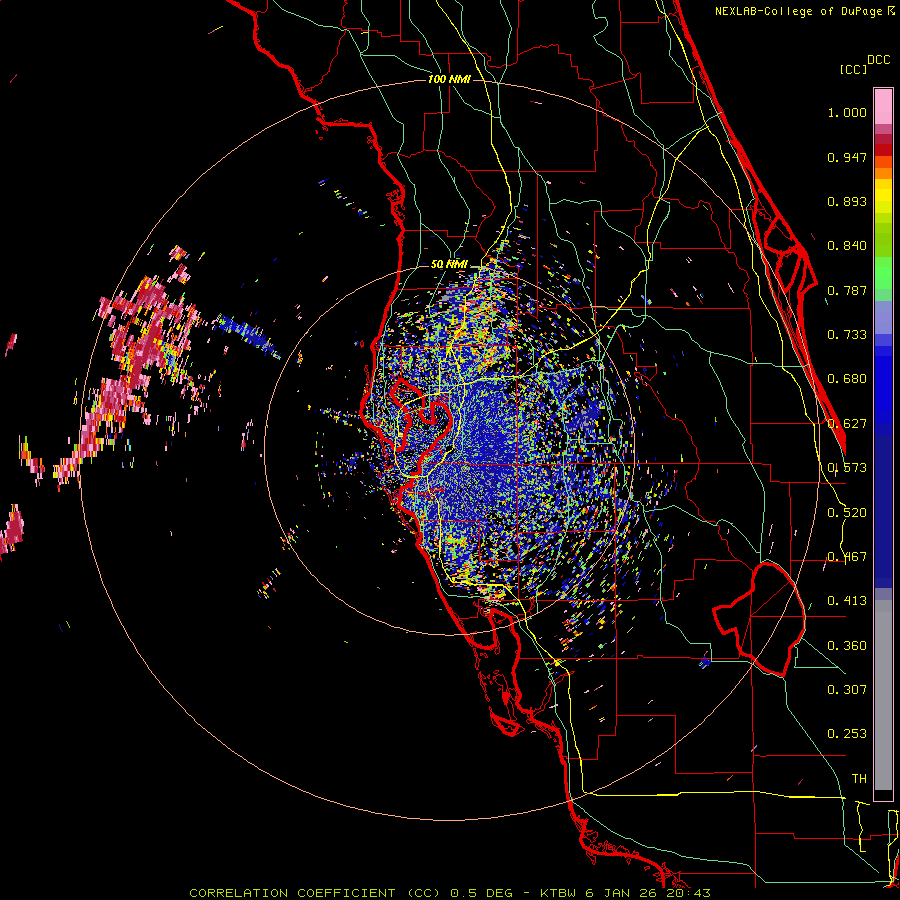The height and width of the screenshot is (900, 900).
Task: Click the 1.000 color scale value
Action: click(847, 112)
